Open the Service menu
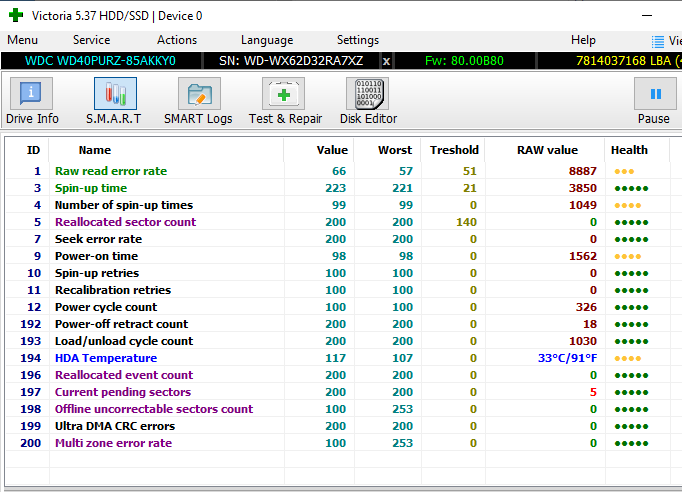682x492 pixels. coord(91,40)
